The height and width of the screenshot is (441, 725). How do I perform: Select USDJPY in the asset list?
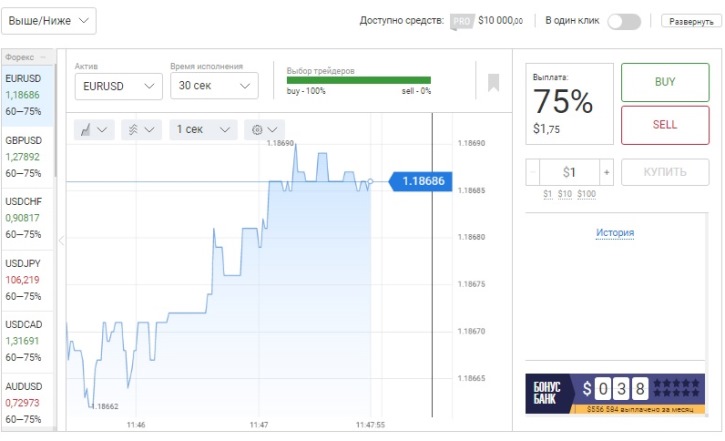pyautogui.click(x=28, y=279)
